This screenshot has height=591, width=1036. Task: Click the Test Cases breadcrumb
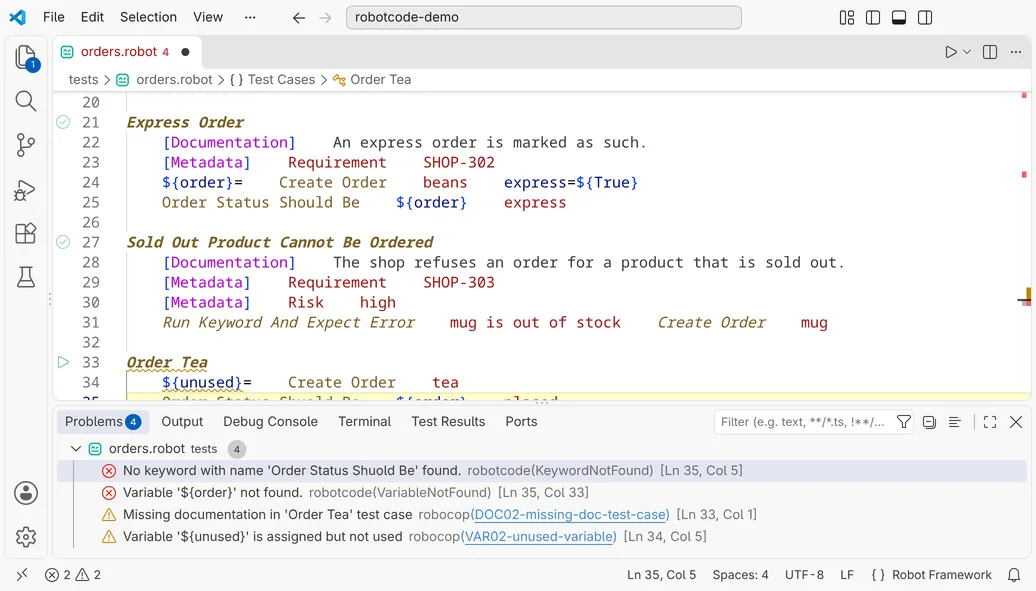click(273, 79)
